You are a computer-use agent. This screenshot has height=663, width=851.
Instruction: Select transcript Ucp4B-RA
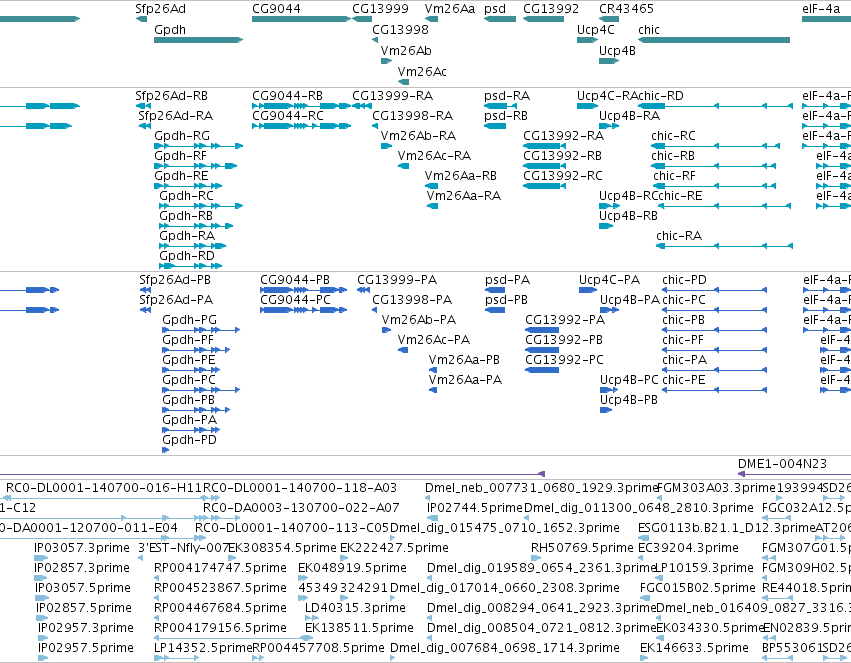tap(630, 116)
